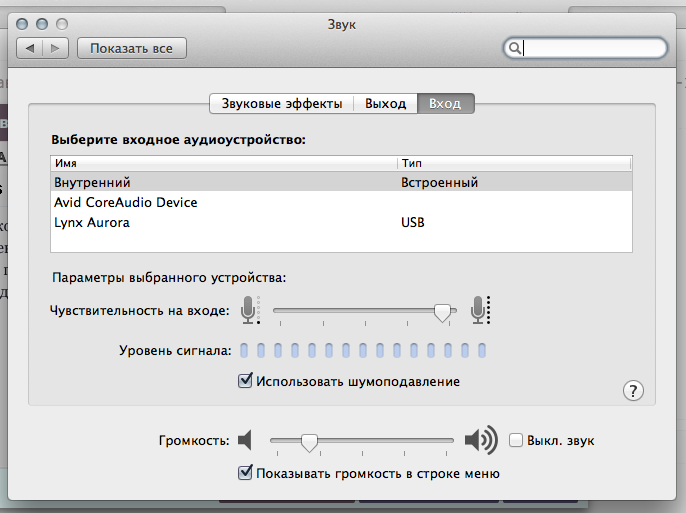
Task: Click the Встроенный type cell
Action: 439,182
